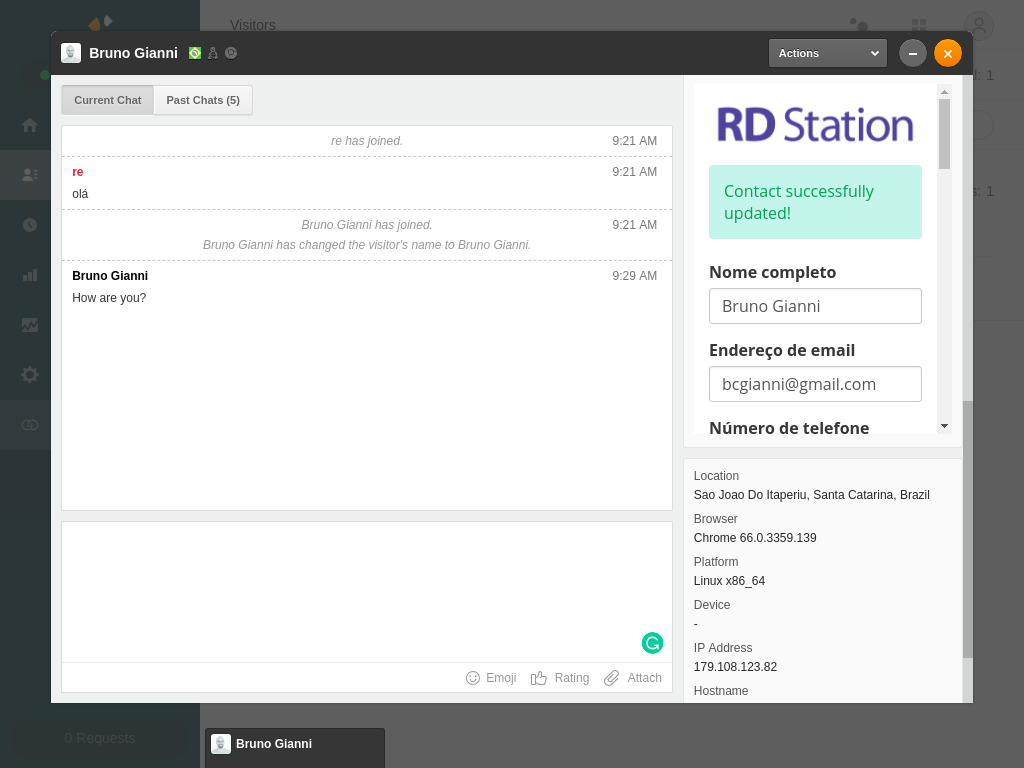
Task: Open the Bruno Gianni chat tab at the bottom
Action: tap(294, 744)
